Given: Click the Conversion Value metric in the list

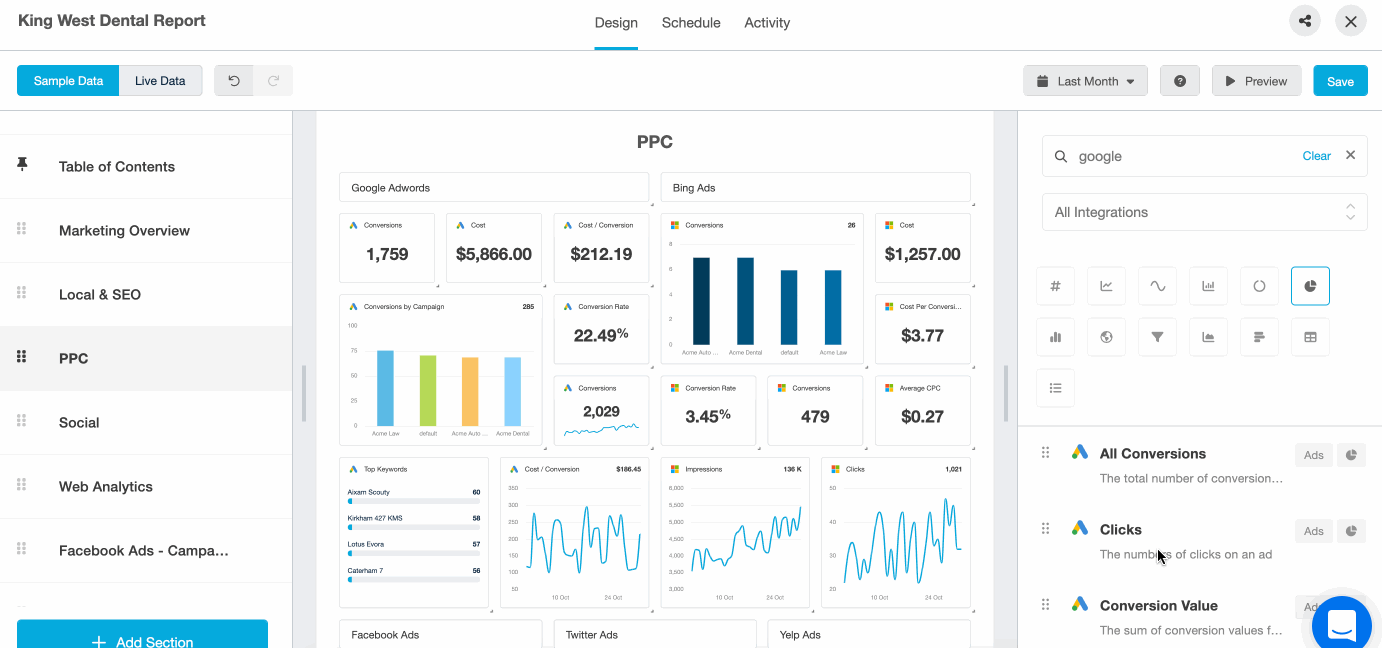Looking at the screenshot, I should pos(1159,606).
